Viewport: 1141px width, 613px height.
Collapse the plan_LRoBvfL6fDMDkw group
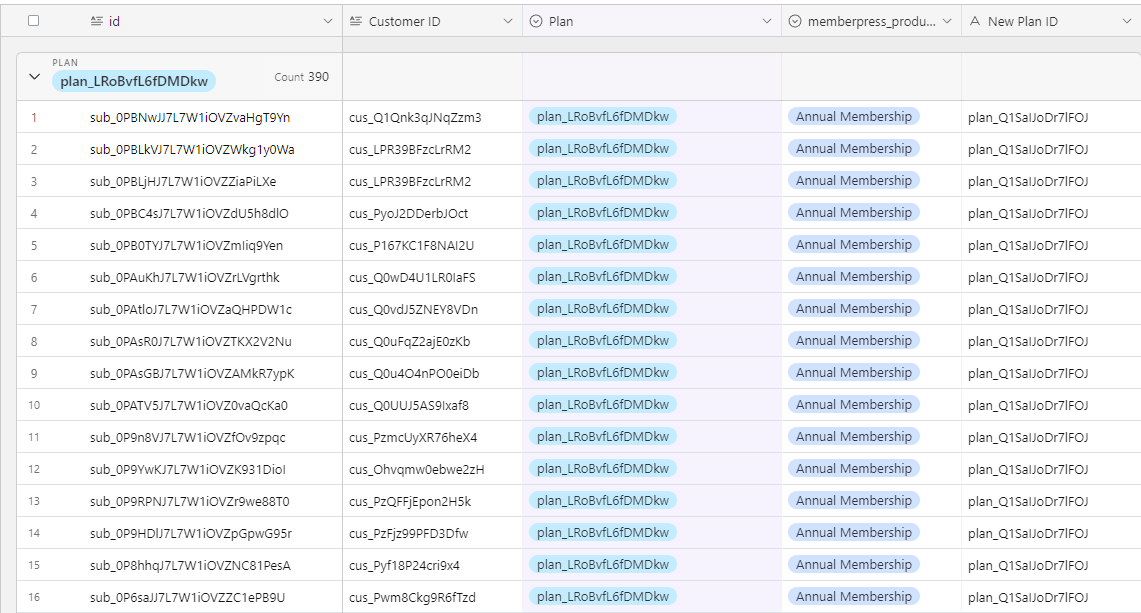point(34,77)
